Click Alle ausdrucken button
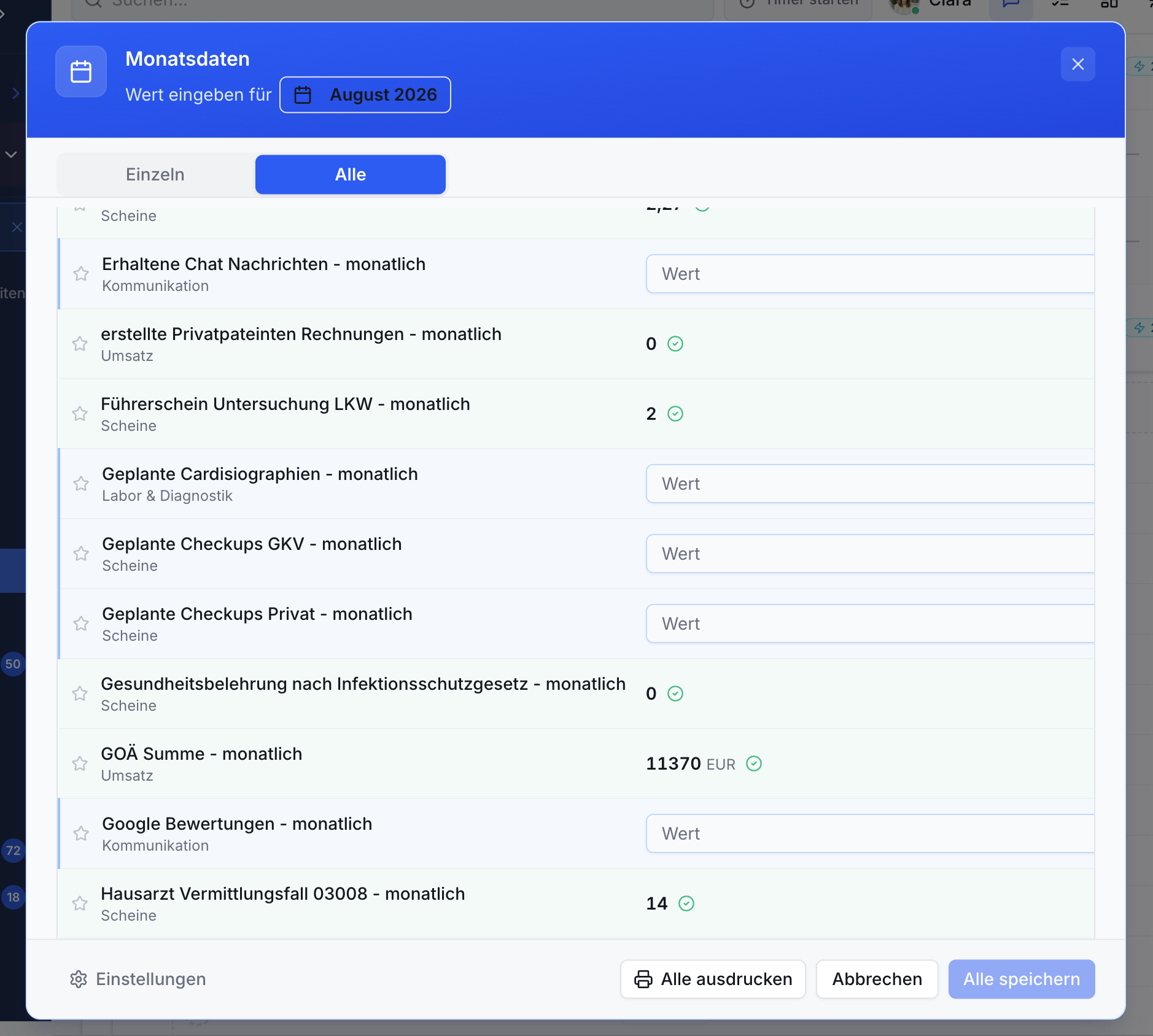This screenshot has height=1036, width=1153. tap(713, 979)
